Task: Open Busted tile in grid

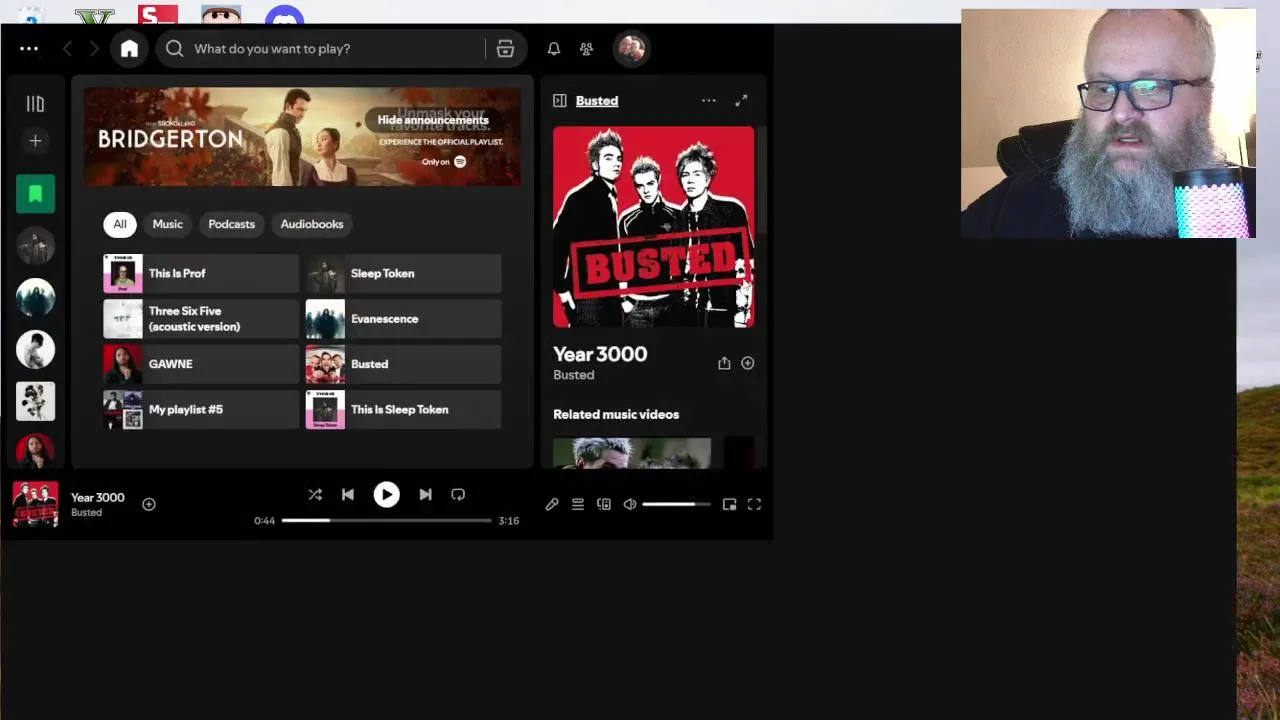Action: [x=403, y=364]
